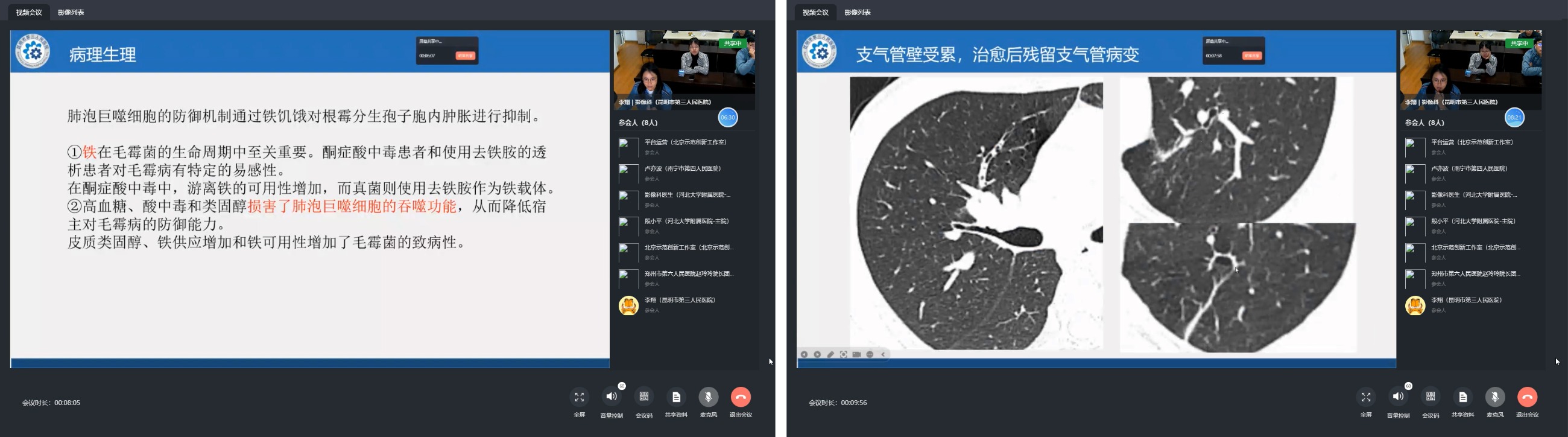Click 参会人 (8人) header in left window
Viewport: 1568px width, 437px height.
[x=638, y=123]
